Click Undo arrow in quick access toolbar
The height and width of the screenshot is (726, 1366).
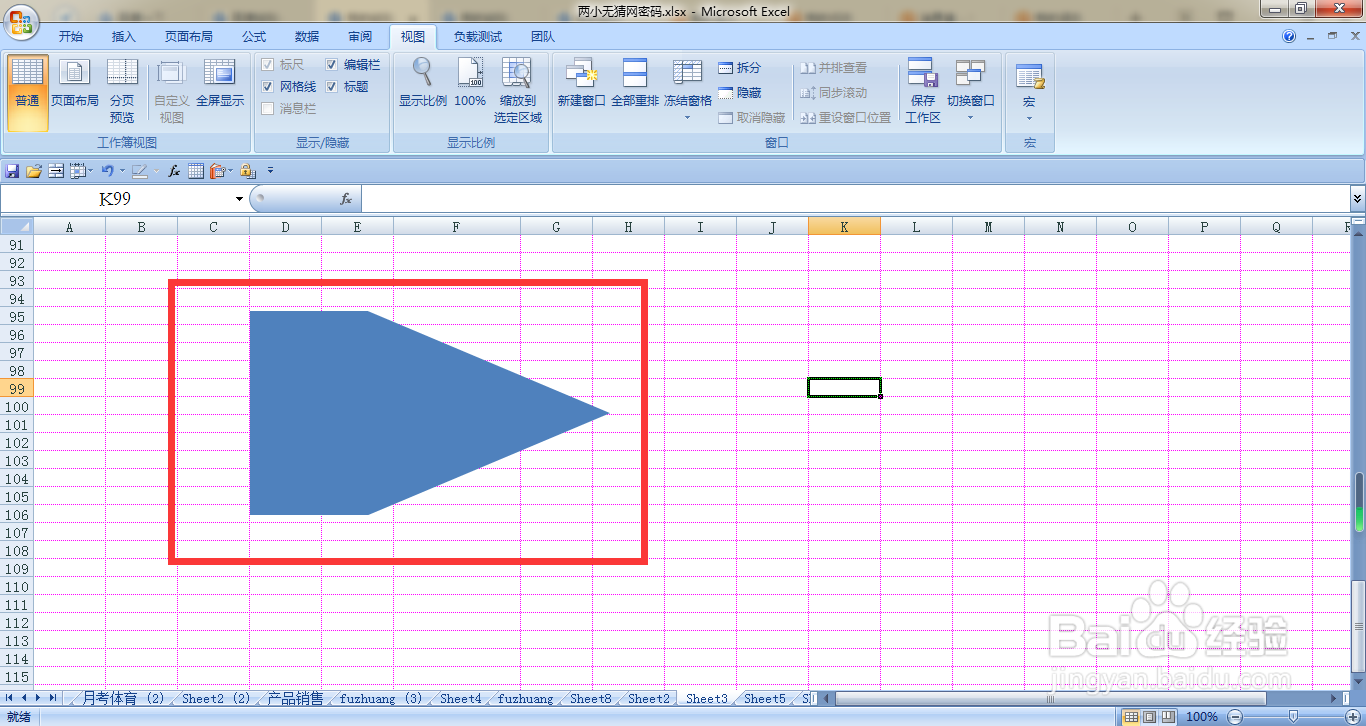pyautogui.click(x=107, y=171)
